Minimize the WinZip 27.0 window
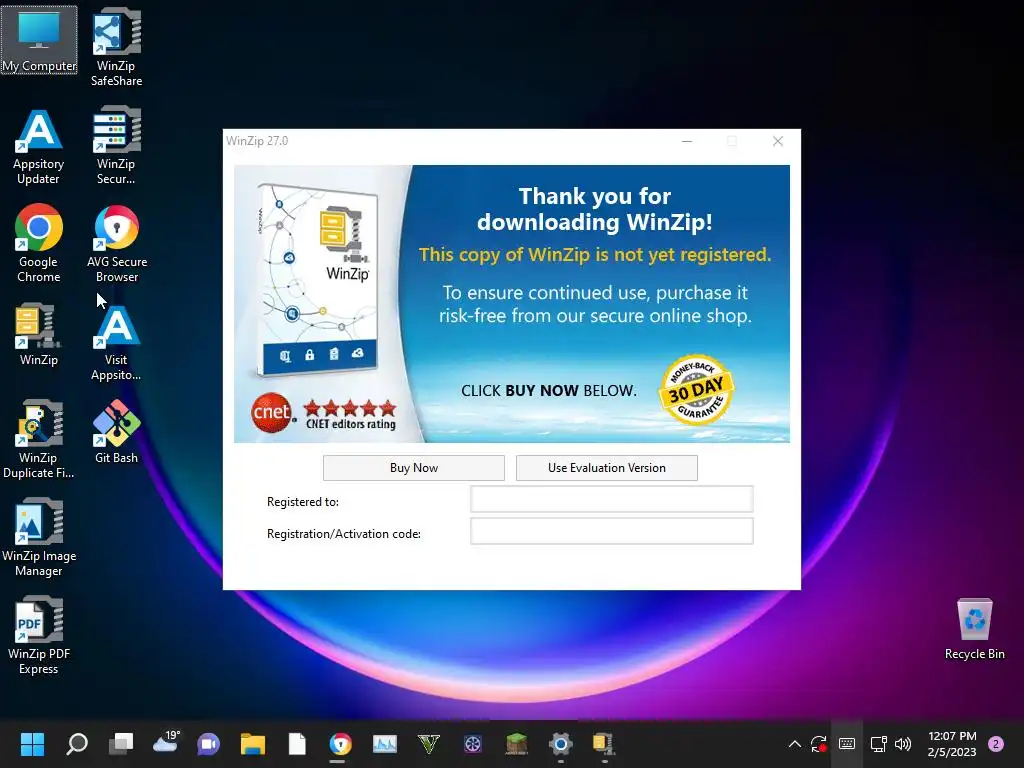 pyautogui.click(x=687, y=141)
